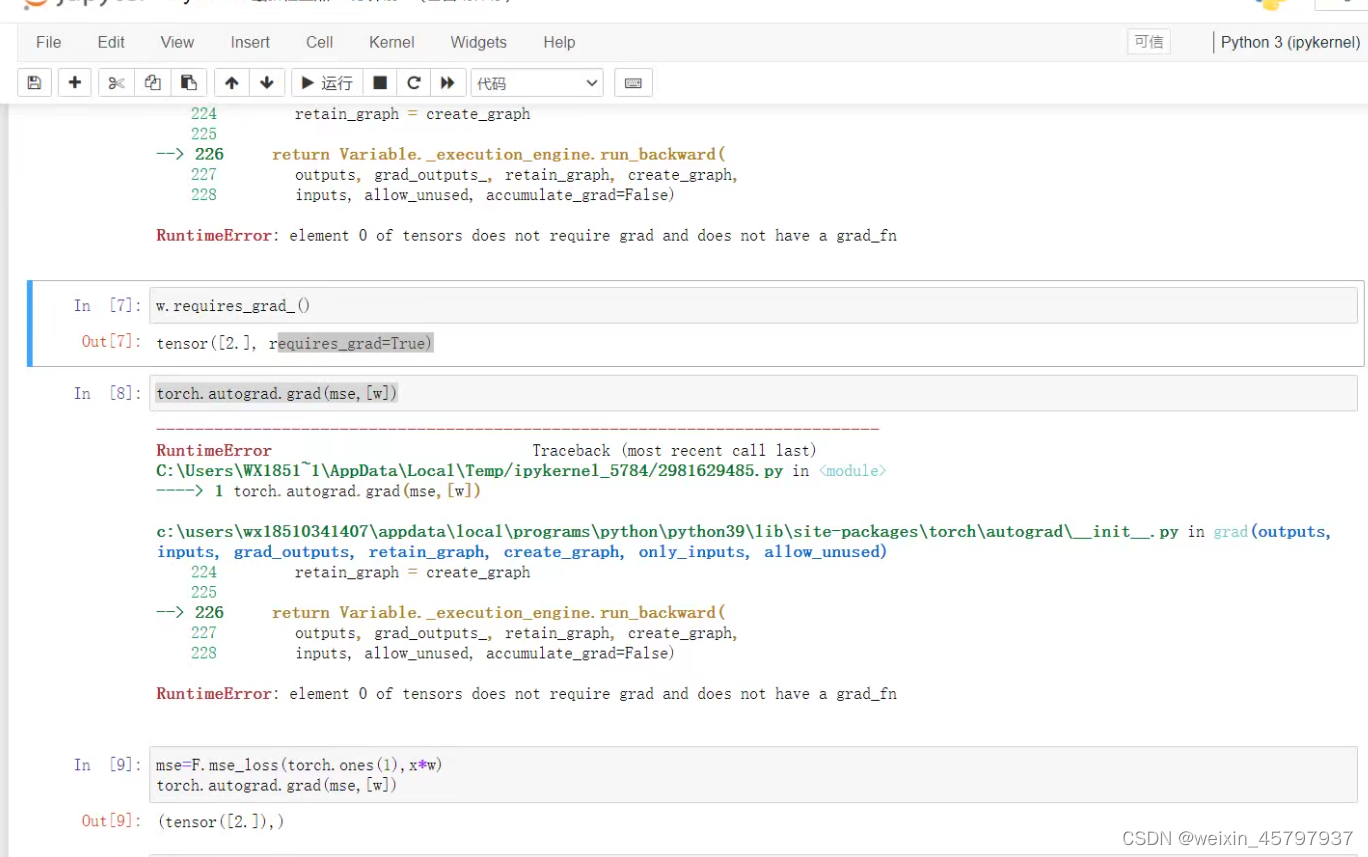The height and width of the screenshot is (857, 1368).
Task: Click the (tensor([2.]),) output text
Action: coord(220,821)
